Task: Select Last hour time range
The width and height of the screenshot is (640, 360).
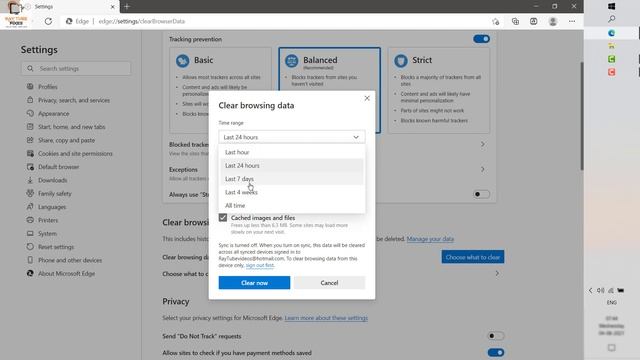Action: (x=292, y=152)
